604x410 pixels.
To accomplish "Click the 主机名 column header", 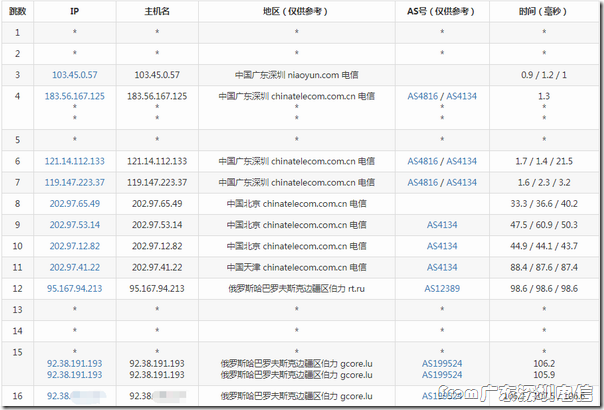I will click(157, 11).
